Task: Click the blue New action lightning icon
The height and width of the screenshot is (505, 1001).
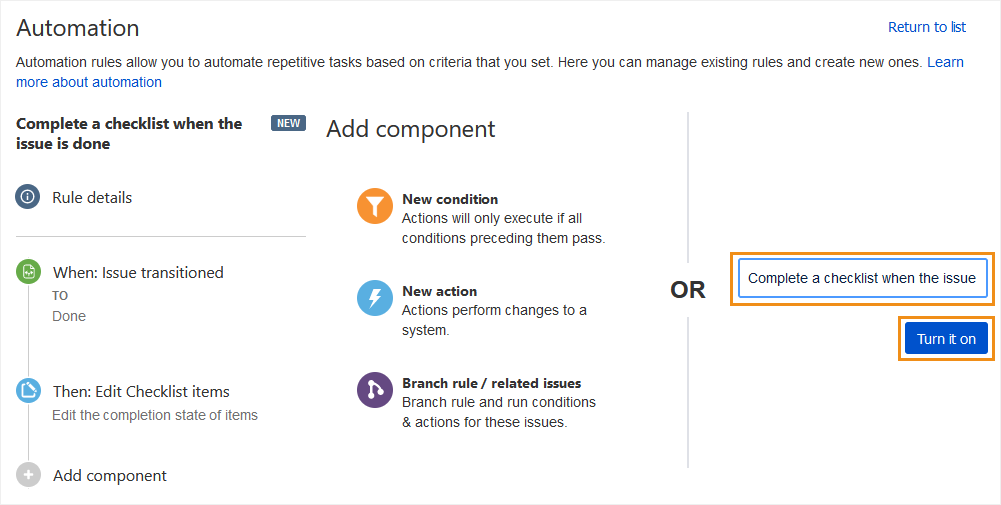Action: click(x=375, y=298)
